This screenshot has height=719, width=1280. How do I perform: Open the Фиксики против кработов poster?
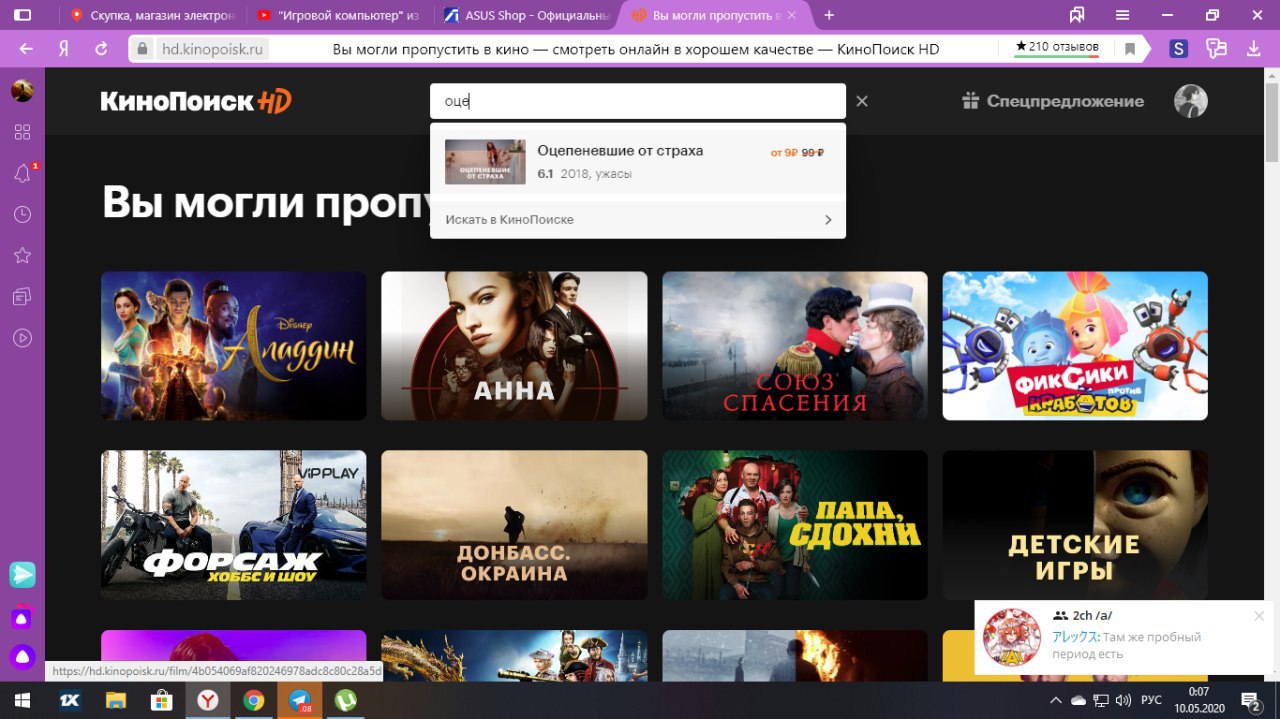1075,346
